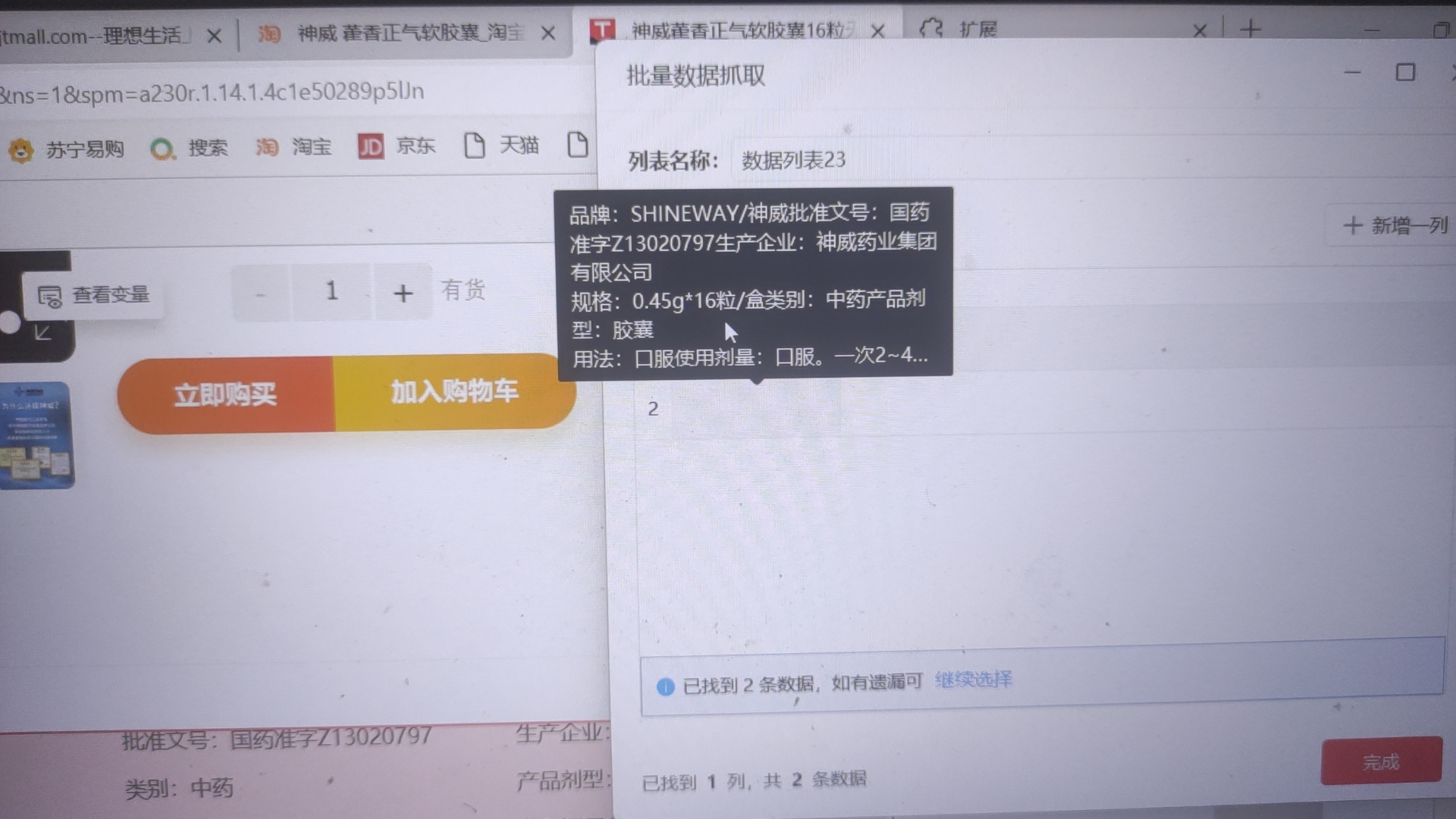Screen dimensions: 1456x819
Task: Click the red 完成 button
Action: coord(1380,761)
